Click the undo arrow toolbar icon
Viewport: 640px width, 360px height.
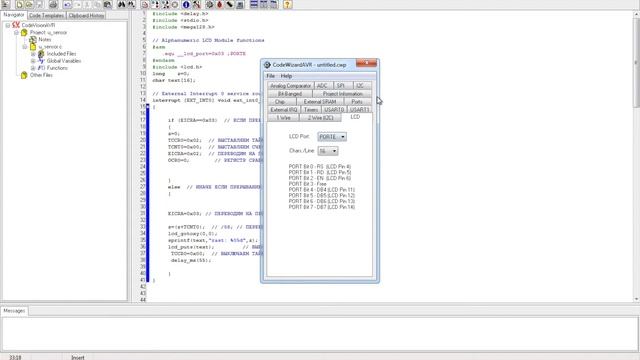point(67,4)
